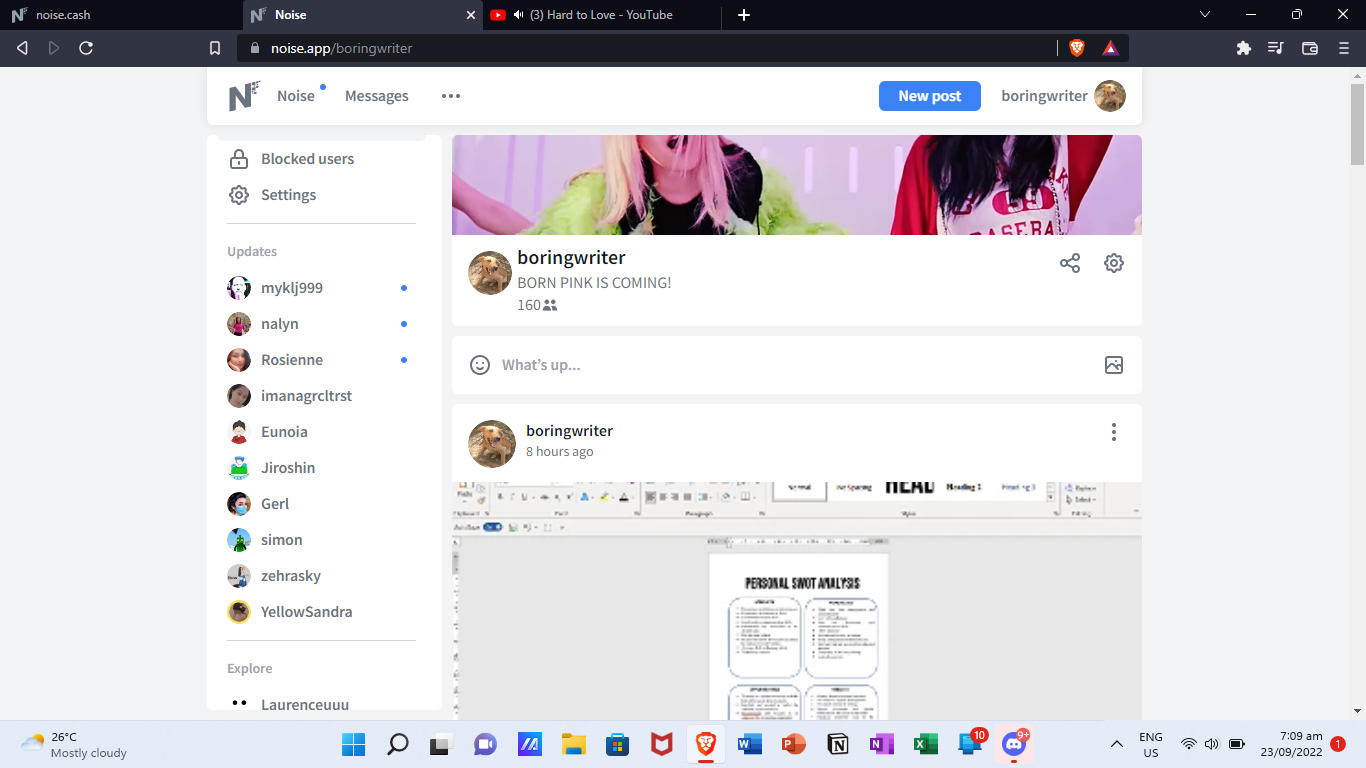Open Microsoft Excel from the taskbar

coord(926,744)
